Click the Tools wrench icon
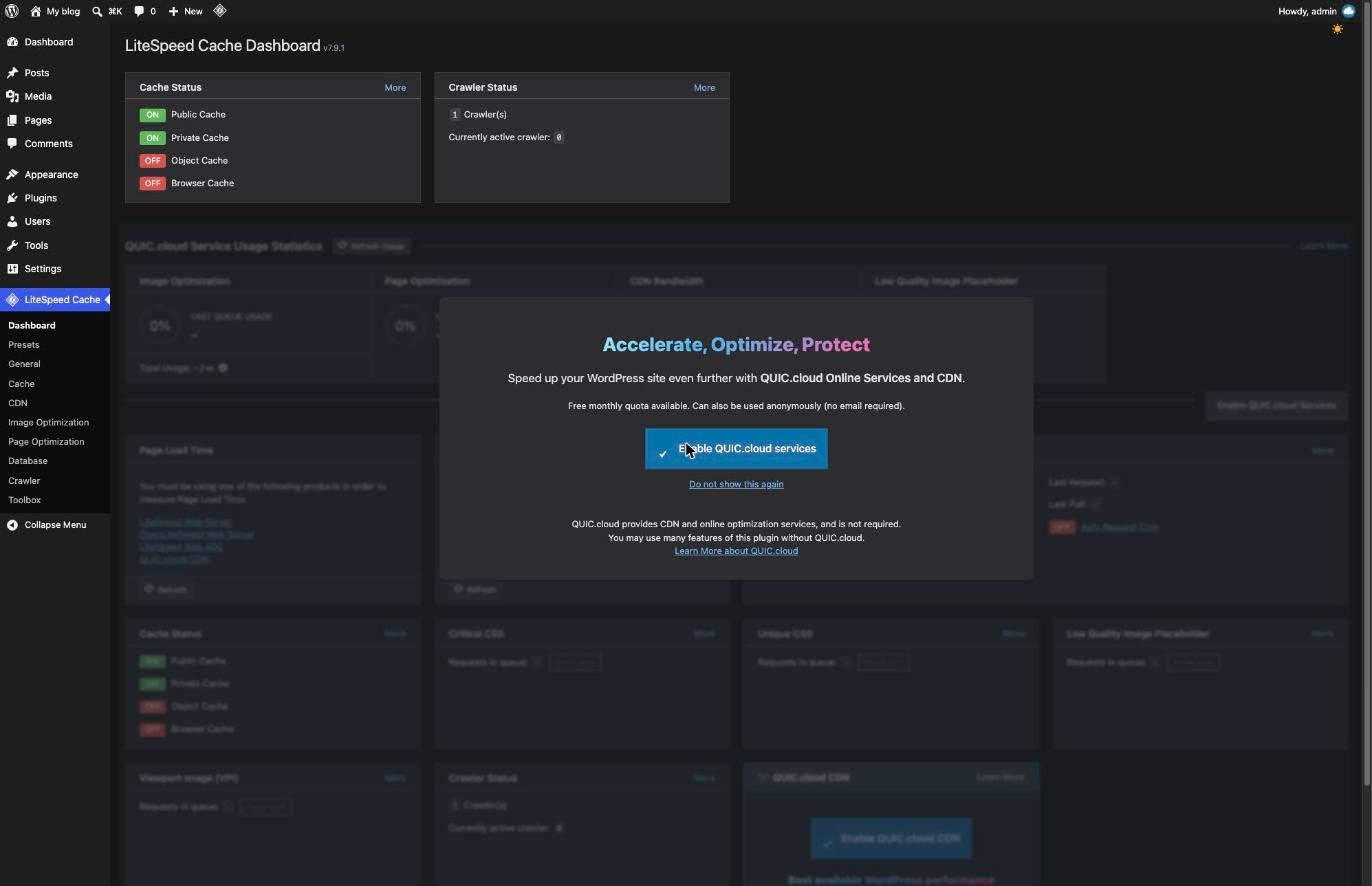 [x=12, y=245]
